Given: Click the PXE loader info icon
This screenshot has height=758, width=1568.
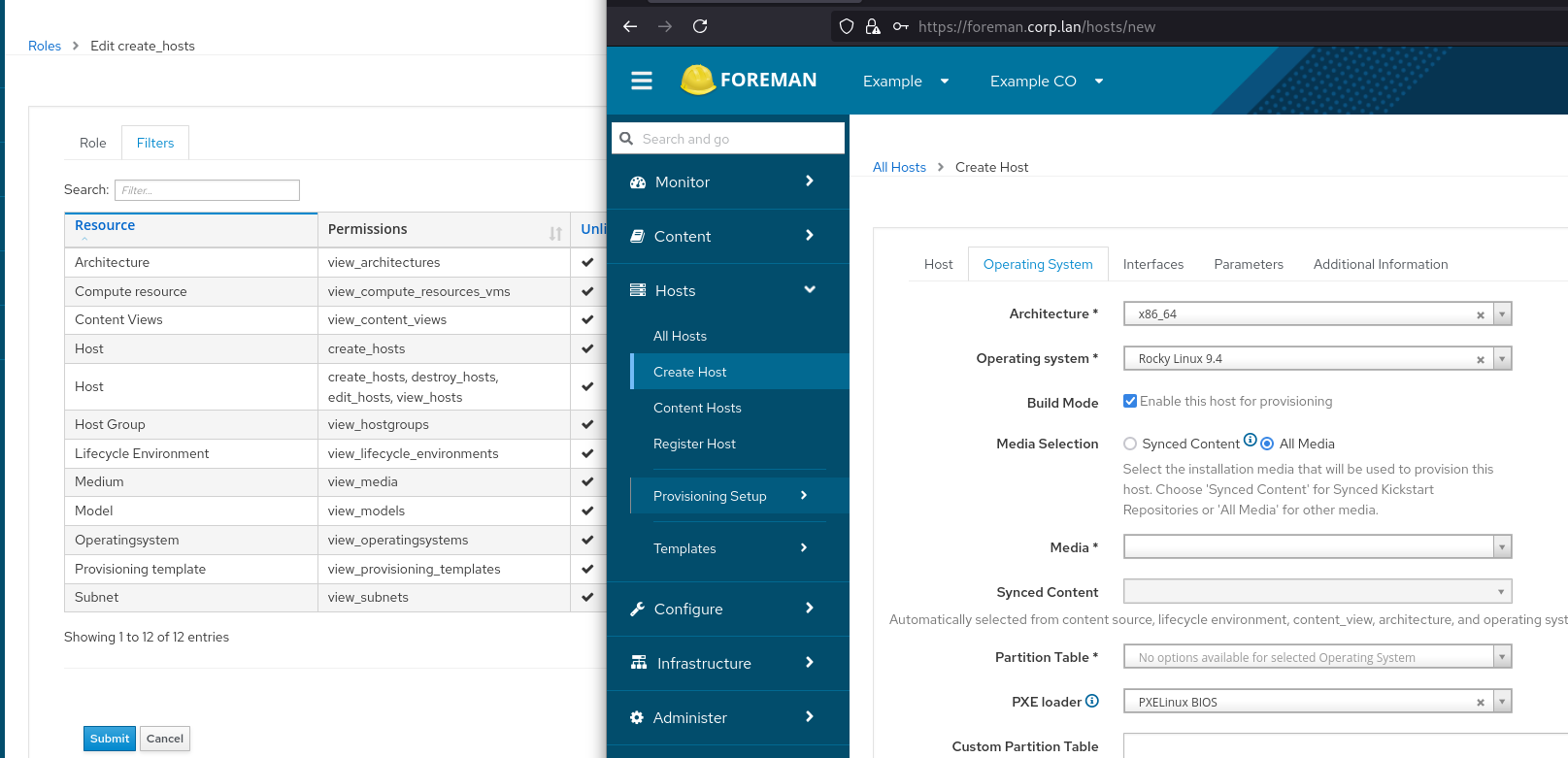Looking at the screenshot, I should [x=1092, y=701].
